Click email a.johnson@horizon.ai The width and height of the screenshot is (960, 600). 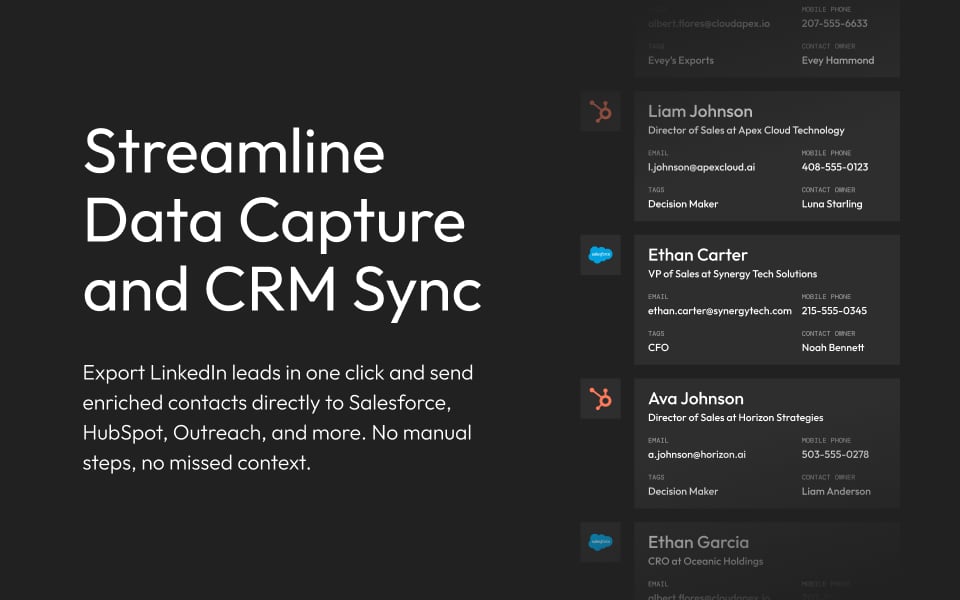697,454
